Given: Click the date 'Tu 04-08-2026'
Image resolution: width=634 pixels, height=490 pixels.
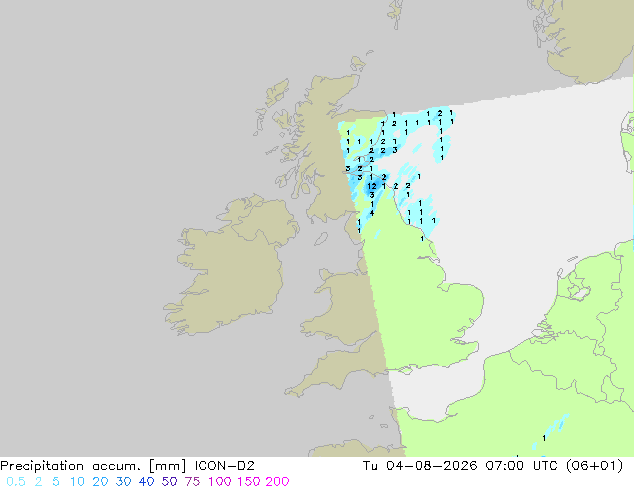Looking at the screenshot, I should [420, 466].
